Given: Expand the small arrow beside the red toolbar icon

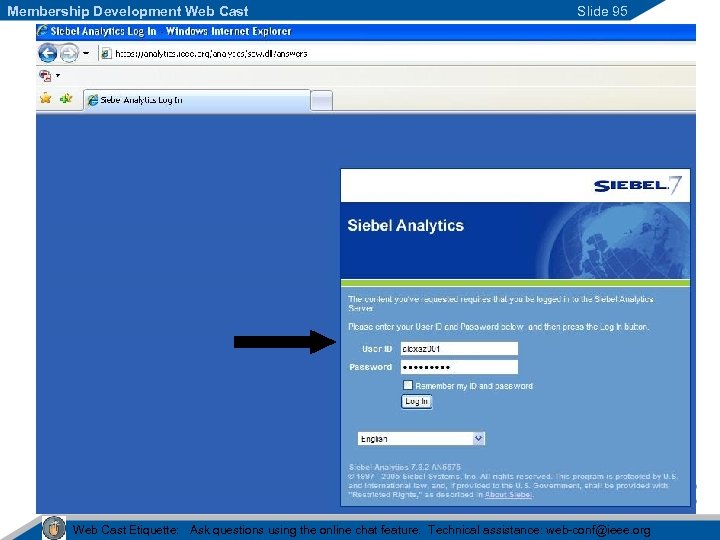Looking at the screenshot, I should tap(58, 75).
